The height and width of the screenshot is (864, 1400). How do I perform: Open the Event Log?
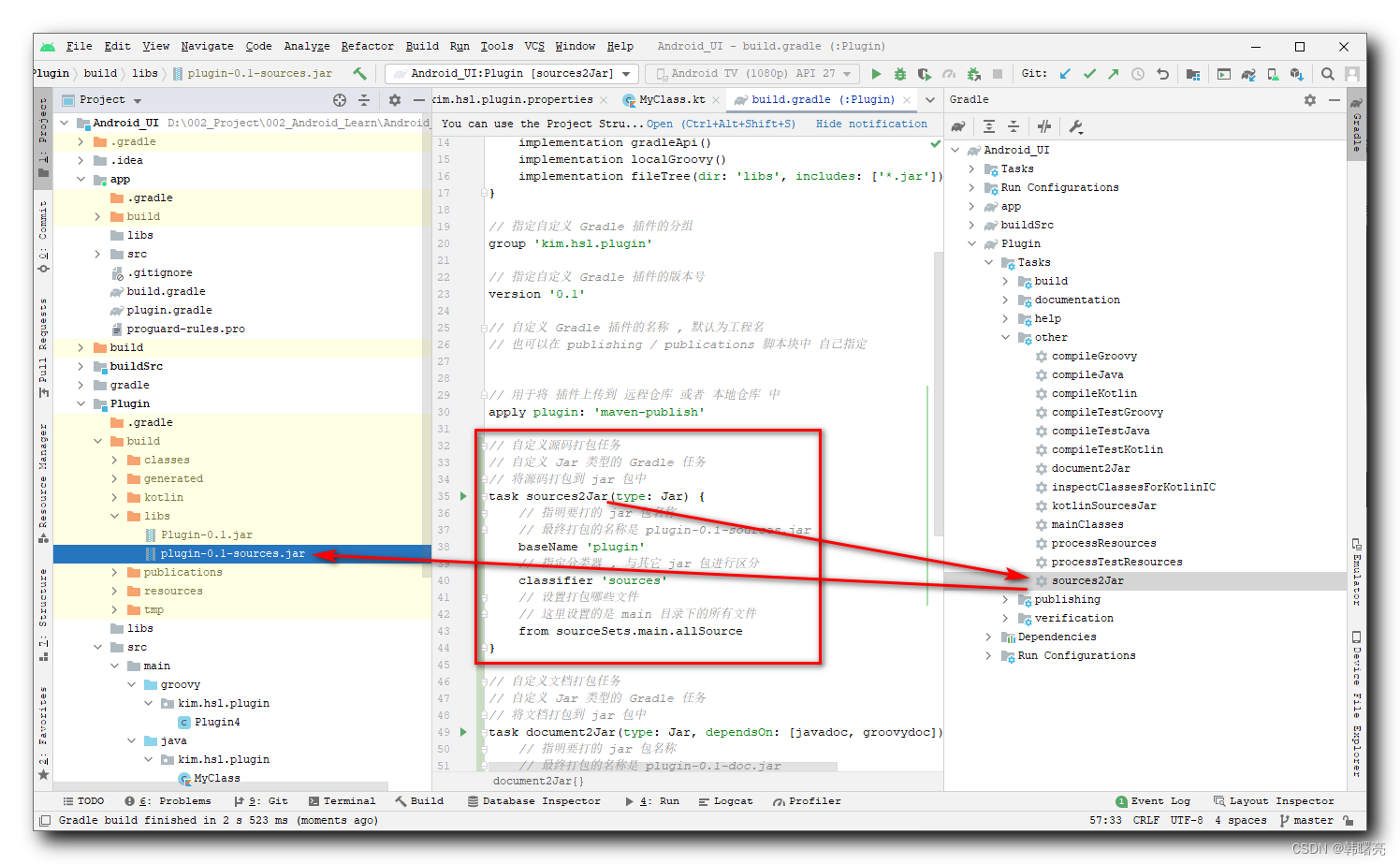pos(1153,801)
